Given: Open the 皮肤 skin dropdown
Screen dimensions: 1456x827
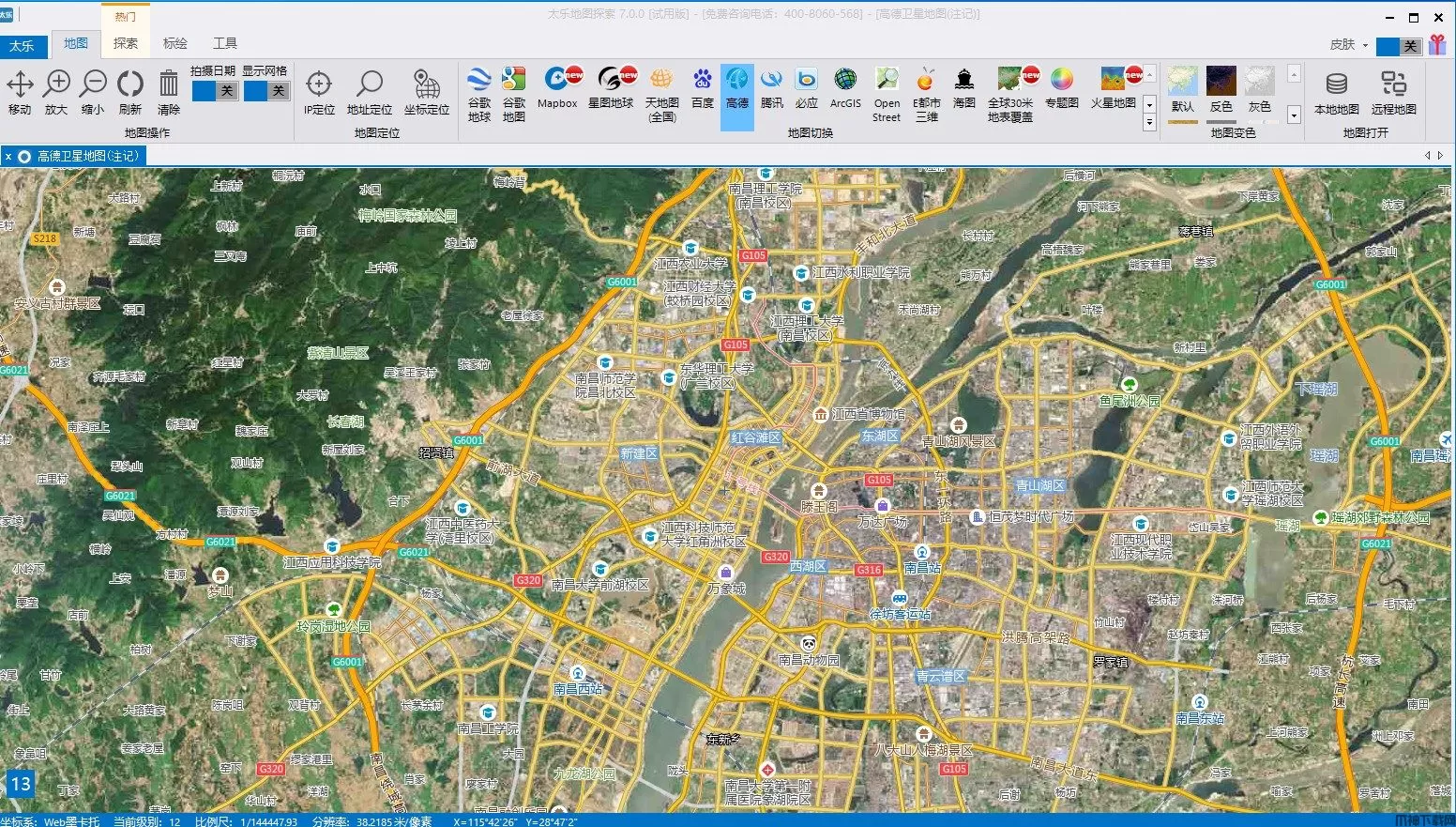Looking at the screenshot, I should 1365,45.
